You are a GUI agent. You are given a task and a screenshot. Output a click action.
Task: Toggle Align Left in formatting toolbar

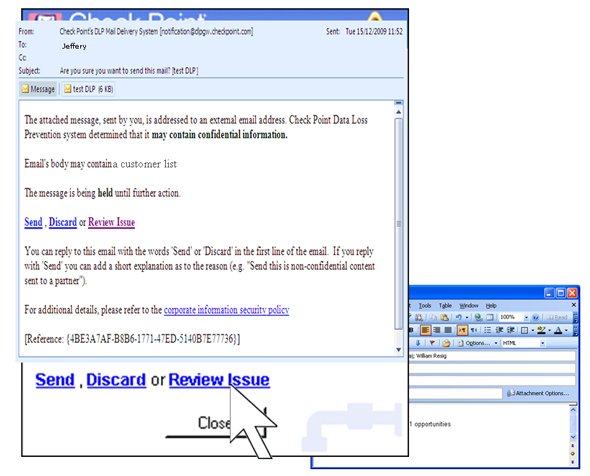click(x=426, y=330)
